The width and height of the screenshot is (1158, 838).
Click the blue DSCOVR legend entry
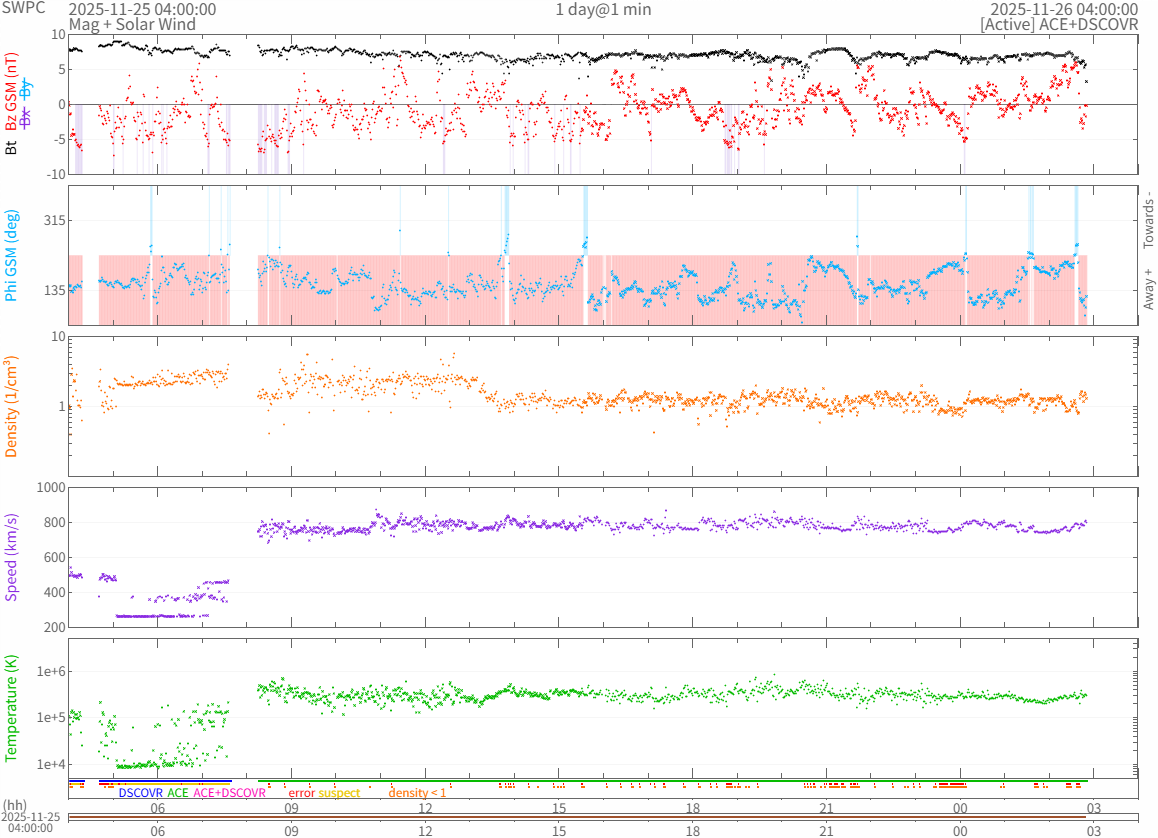tap(141, 793)
